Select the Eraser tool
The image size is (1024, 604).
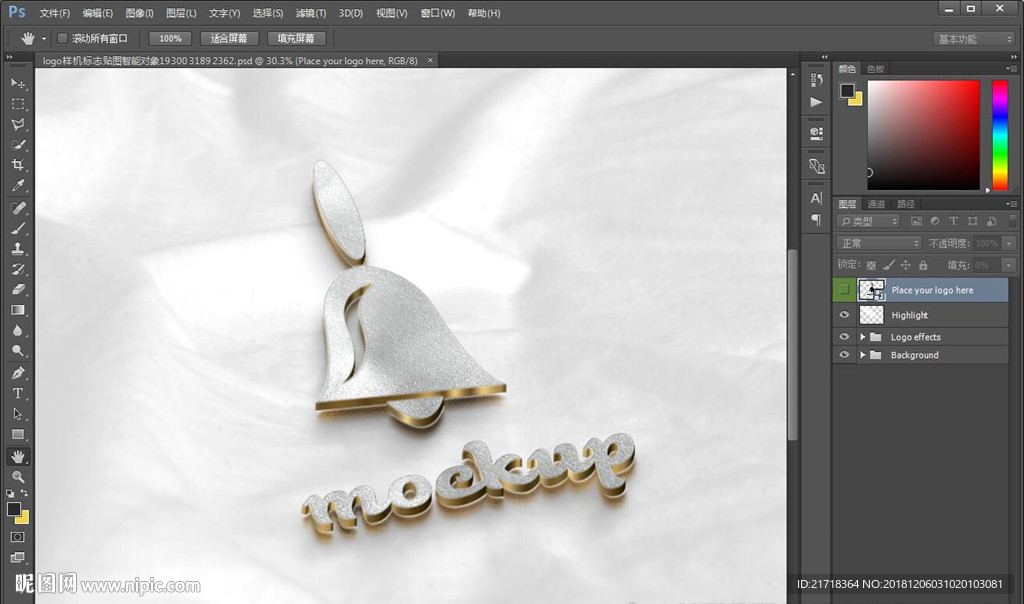click(18, 289)
